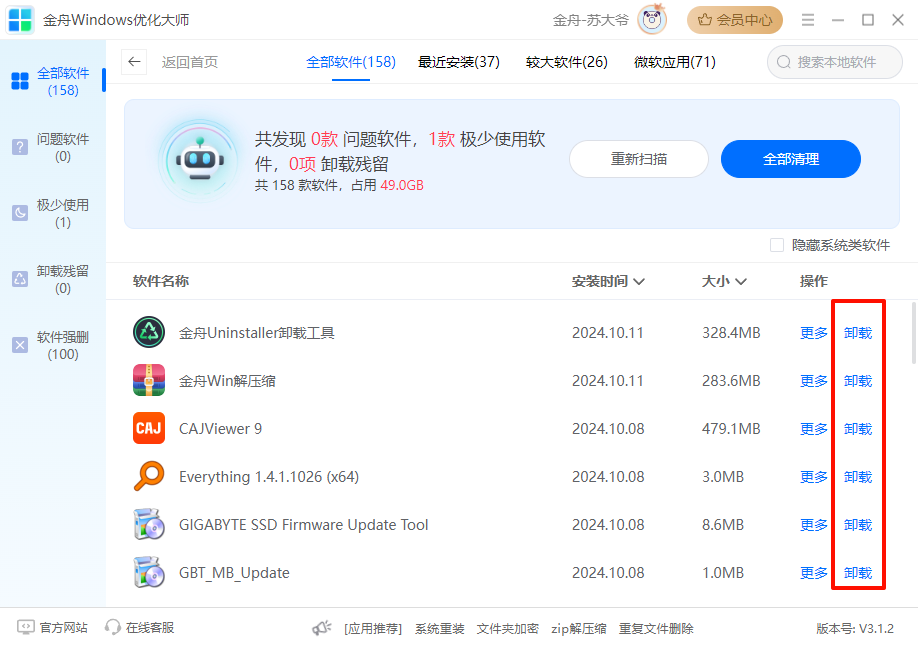Image resolution: width=918 pixels, height=647 pixels.
Task: Toggle the 隐藏系统类软件 checkbox
Action: click(776, 245)
